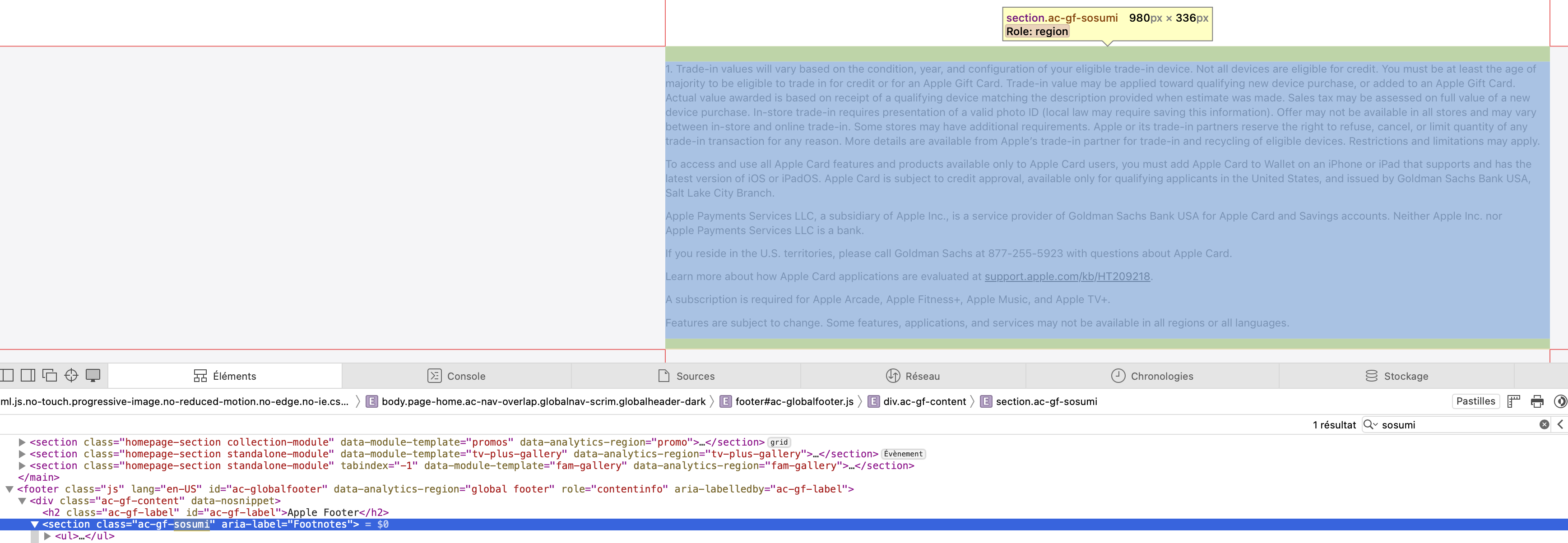The width and height of the screenshot is (1568, 543).
Task: Detach inspector into separate window icon
Action: pyautogui.click(x=49, y=375)
